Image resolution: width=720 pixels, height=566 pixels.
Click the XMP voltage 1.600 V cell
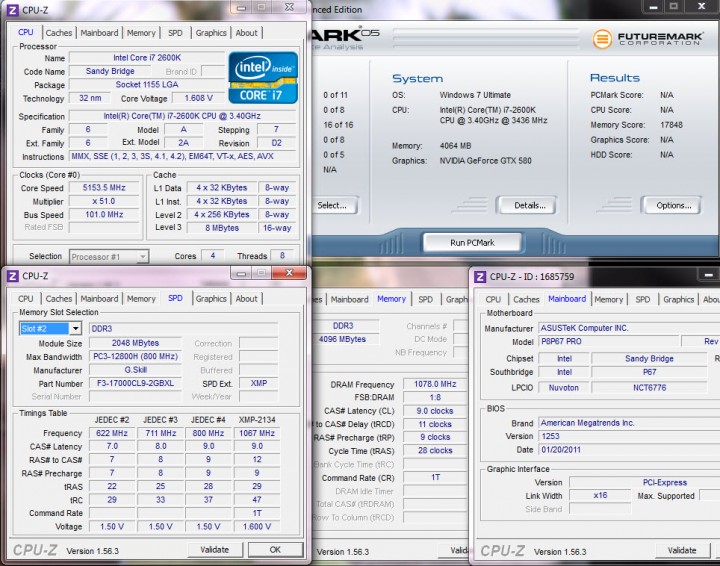(x=257, y=527)
